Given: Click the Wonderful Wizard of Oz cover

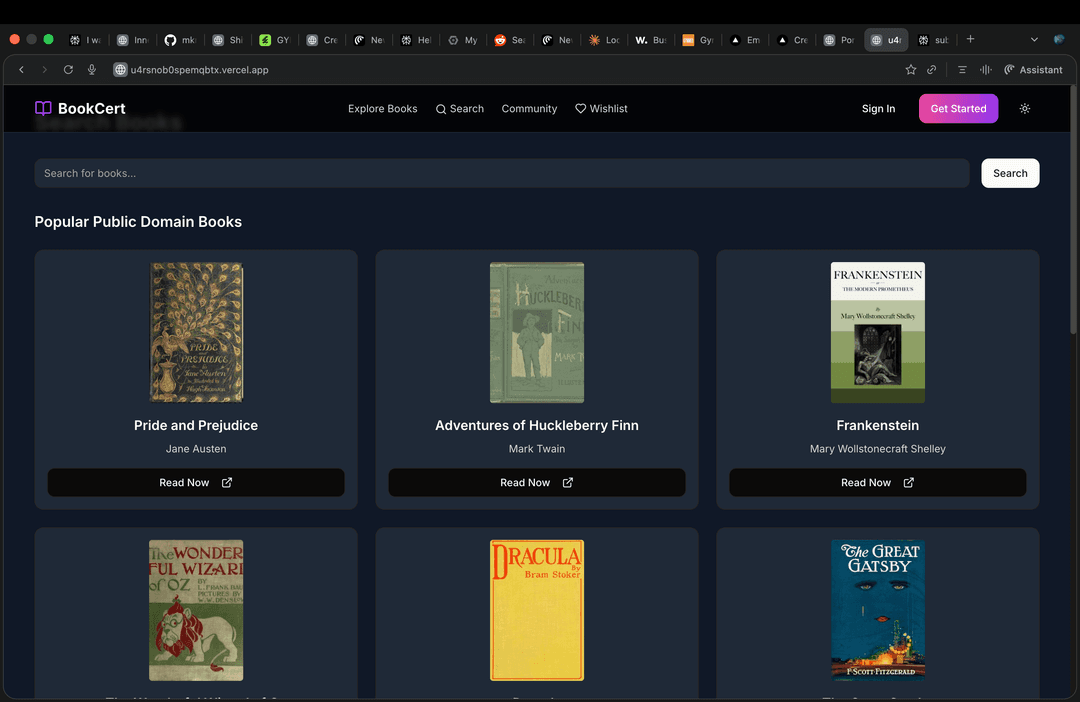Looking at the screenshot, I should click(196, 610).
